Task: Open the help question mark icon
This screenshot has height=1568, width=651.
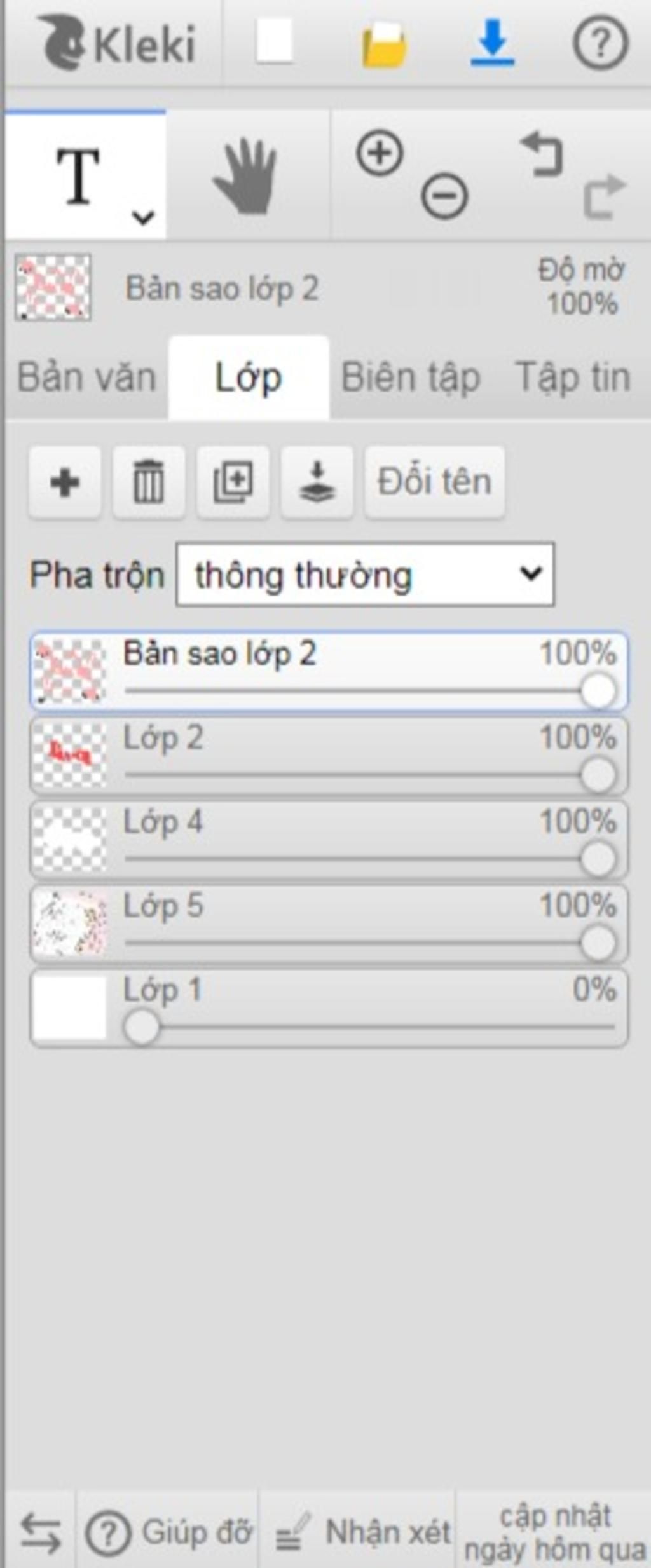Action: [601, 43]
